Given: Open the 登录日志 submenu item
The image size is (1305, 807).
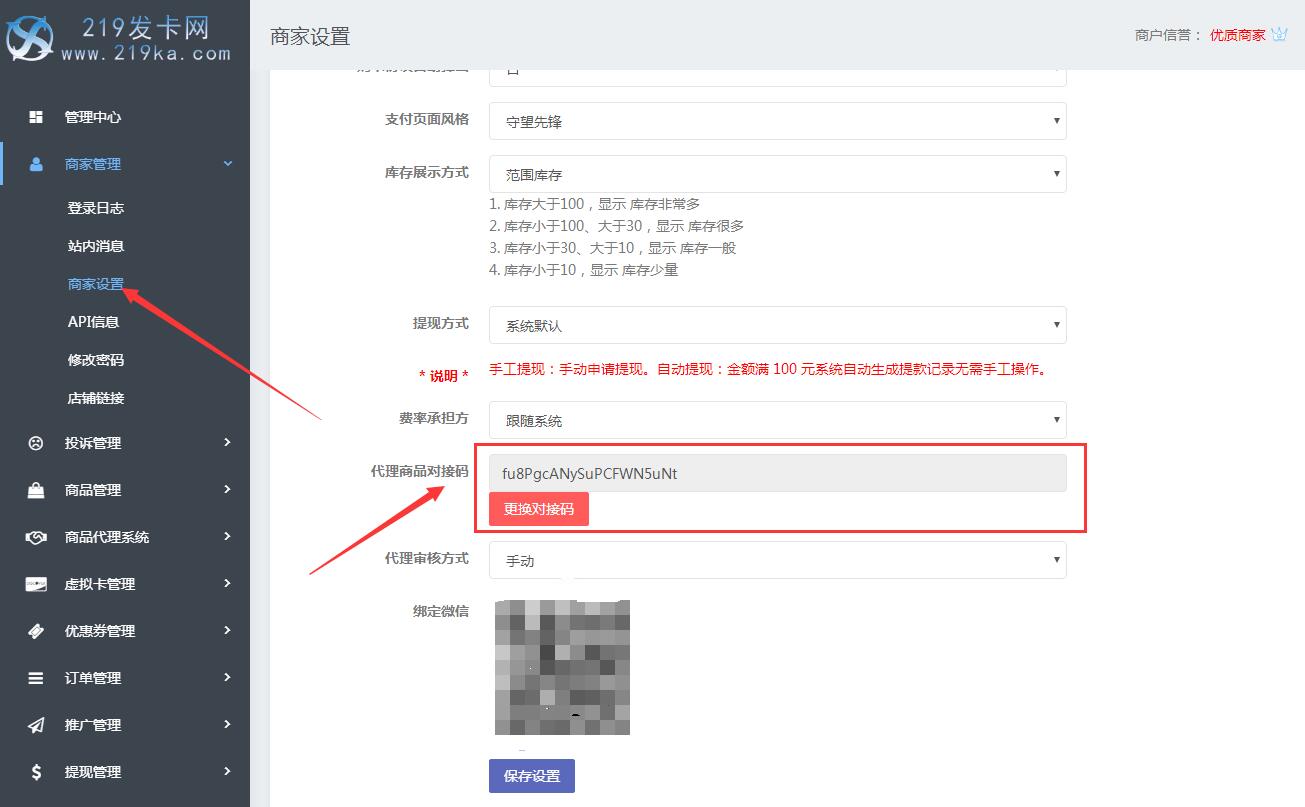Looking at the screenshot, I should click(96, 208).
